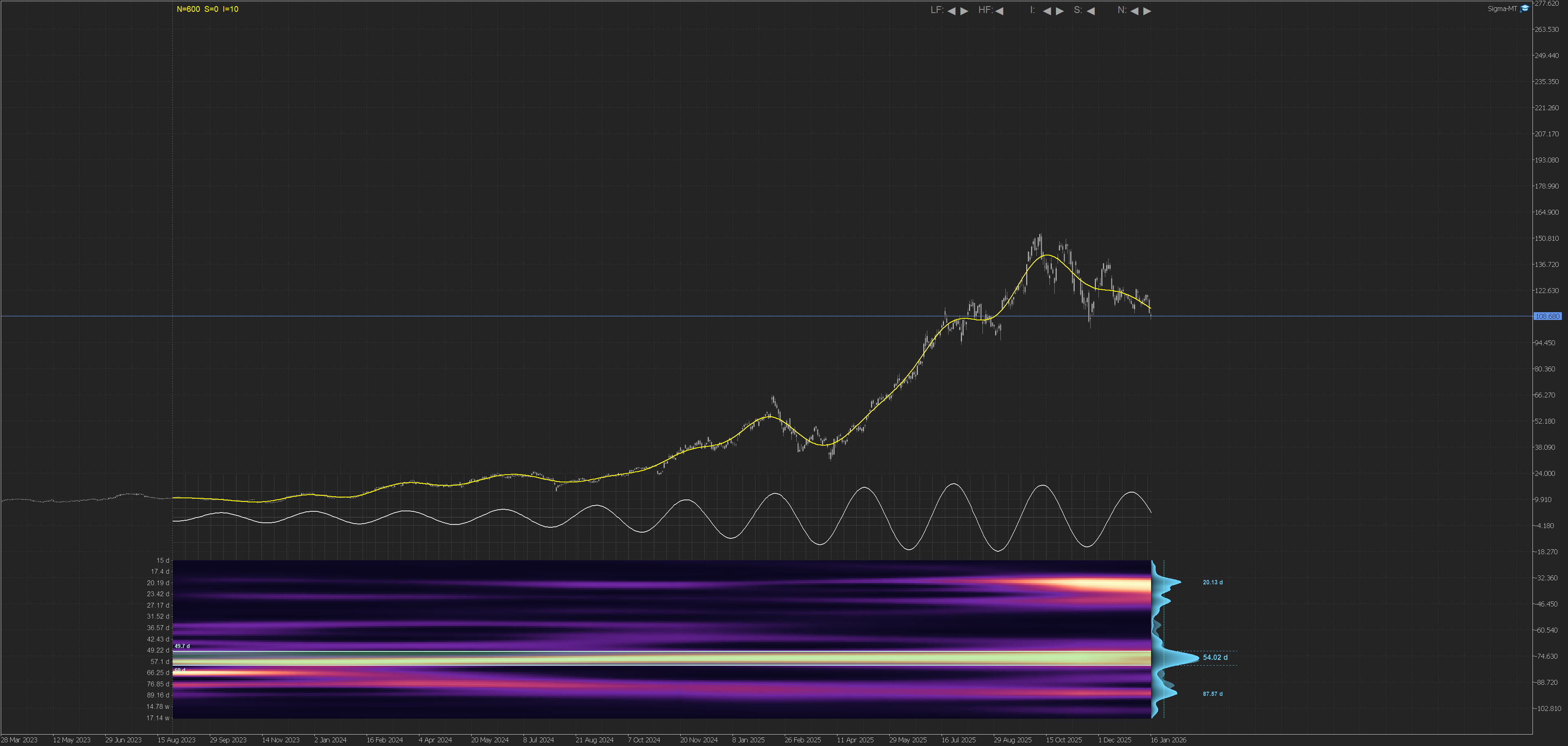
Task: Click the N=600 S=0 I=10 parameter label
Action: [207, 9]
